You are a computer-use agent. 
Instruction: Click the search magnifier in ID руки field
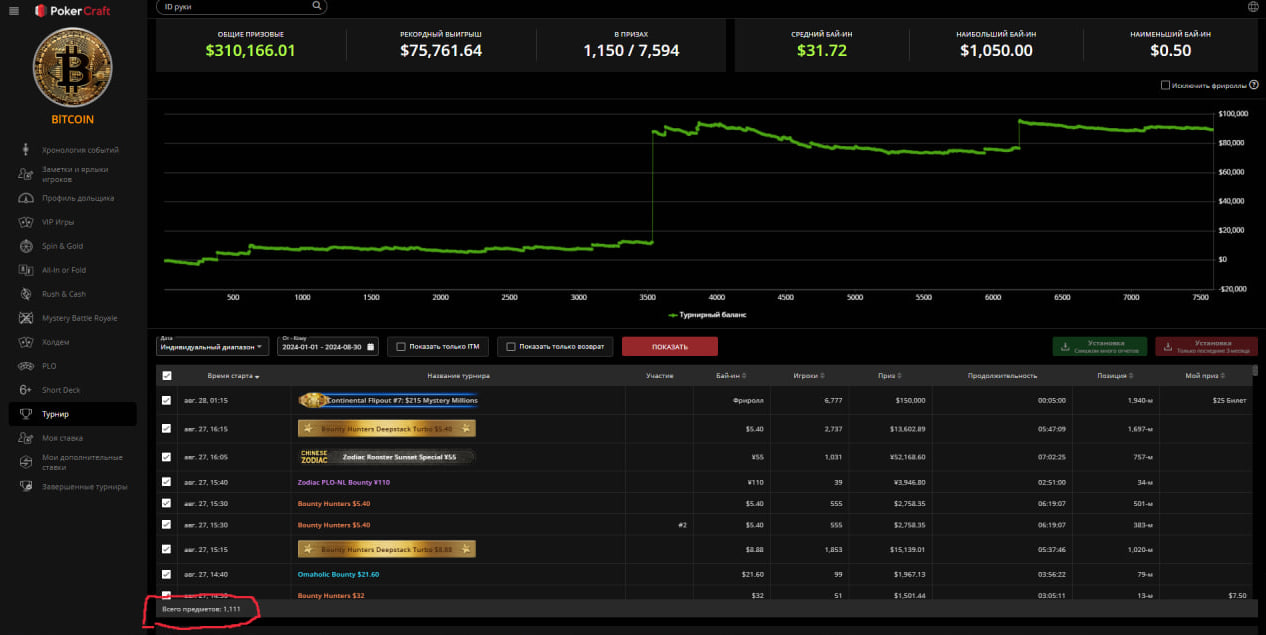pyautogui.click(x=317, y=5)
